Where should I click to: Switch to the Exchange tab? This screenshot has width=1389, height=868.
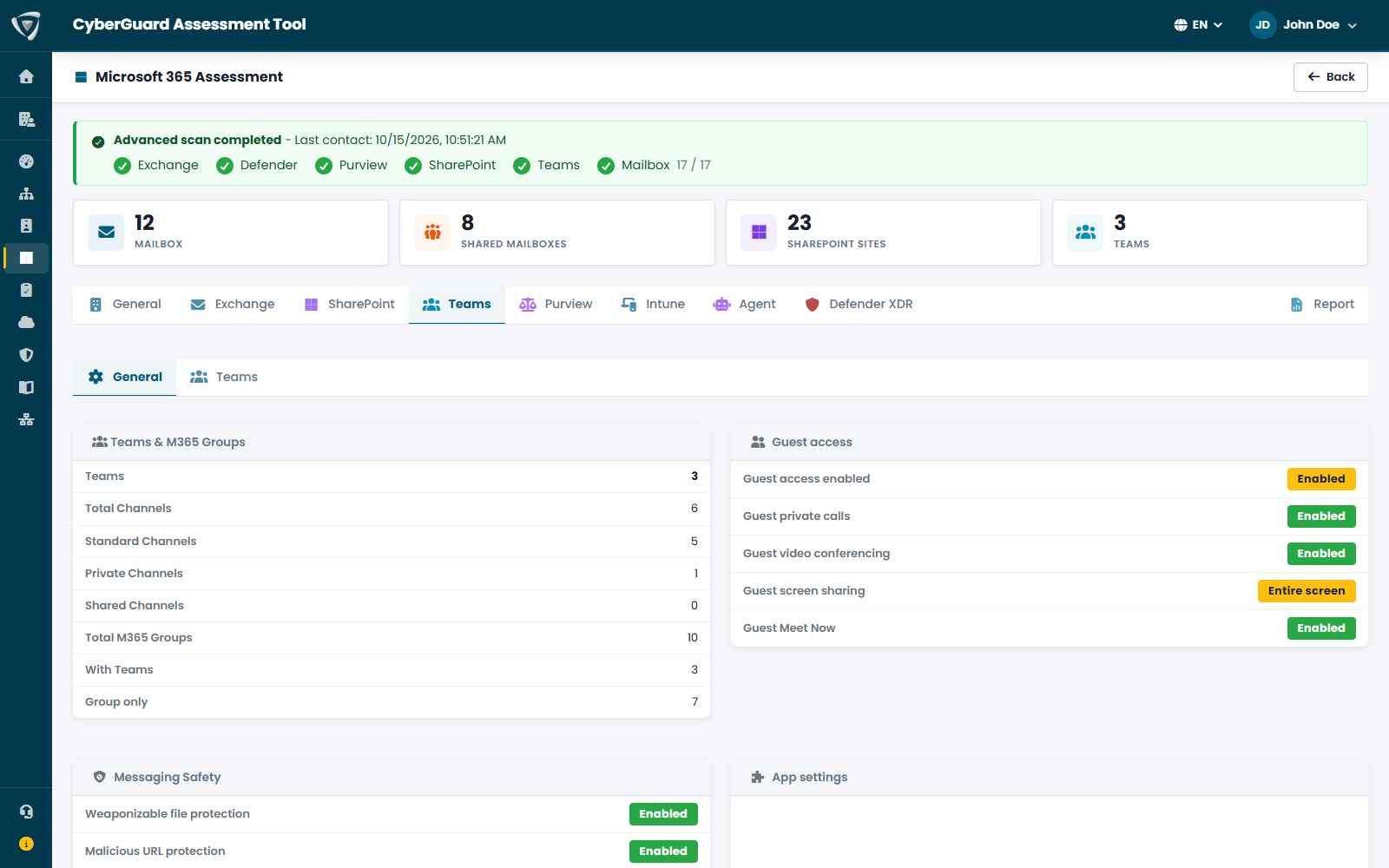tap(233, 305)
